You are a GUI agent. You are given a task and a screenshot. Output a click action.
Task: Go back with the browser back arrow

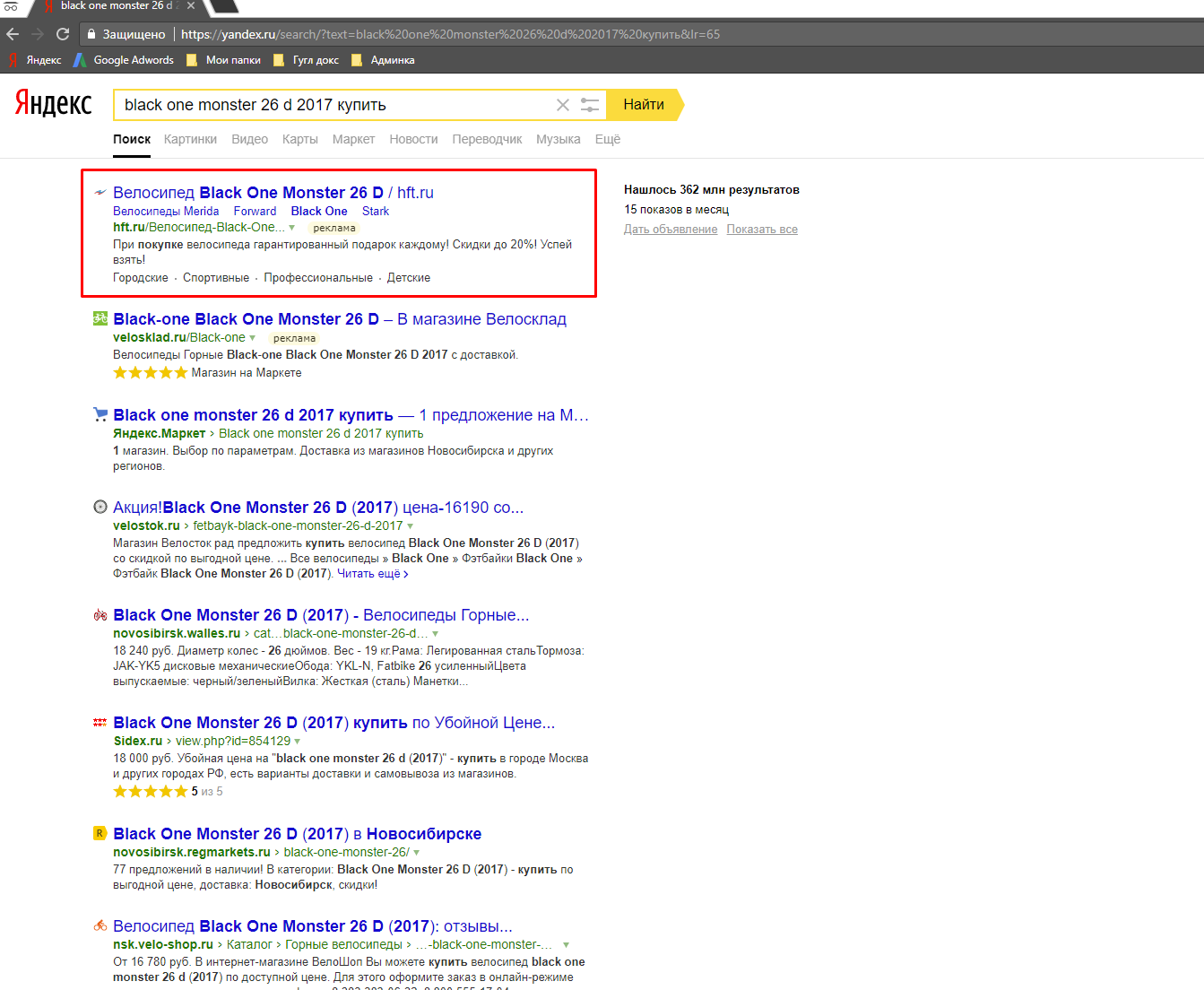[x=13, y=34]
